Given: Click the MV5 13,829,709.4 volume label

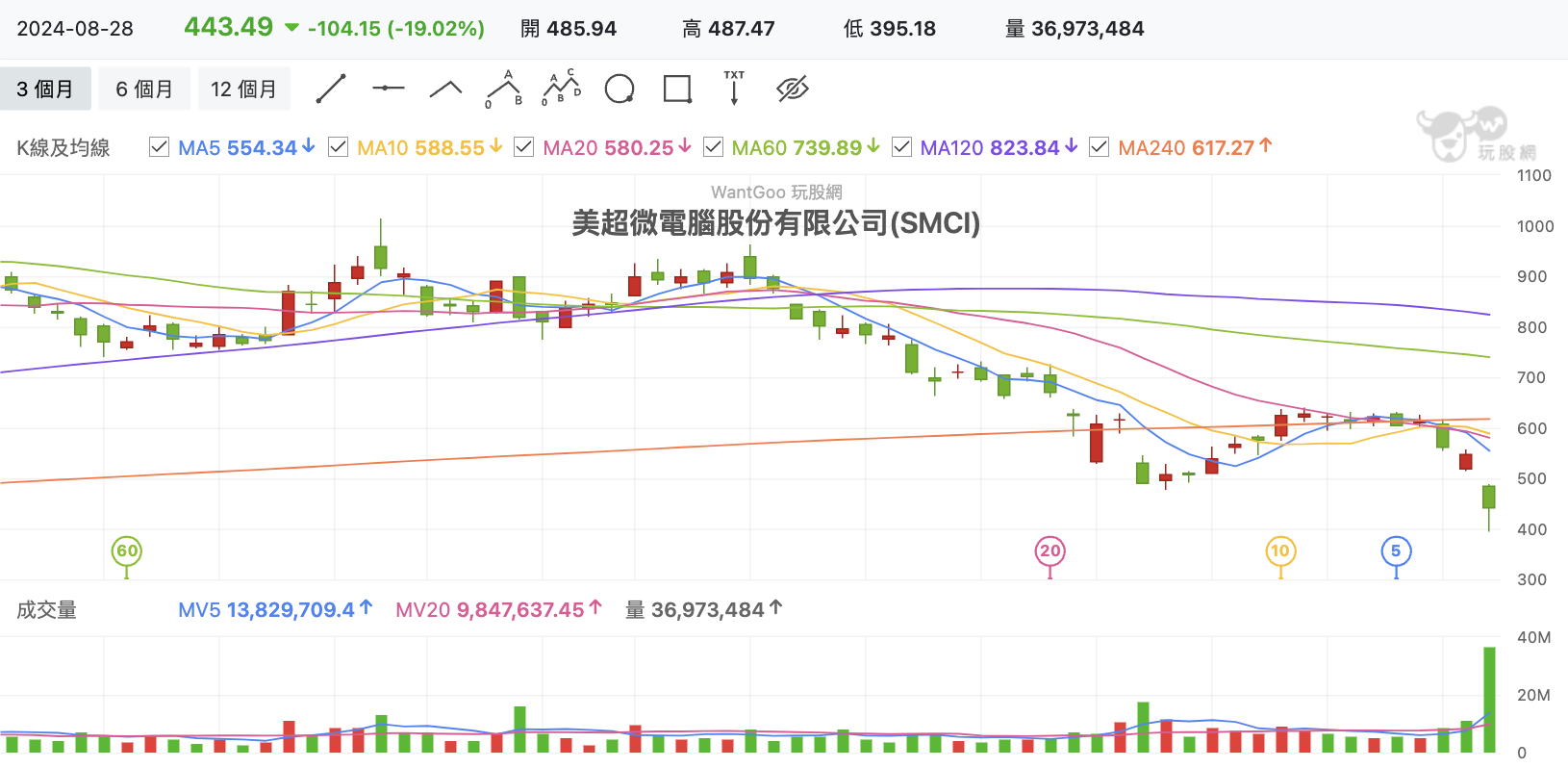Looking at the screenshot, I should tap(275, 610).
